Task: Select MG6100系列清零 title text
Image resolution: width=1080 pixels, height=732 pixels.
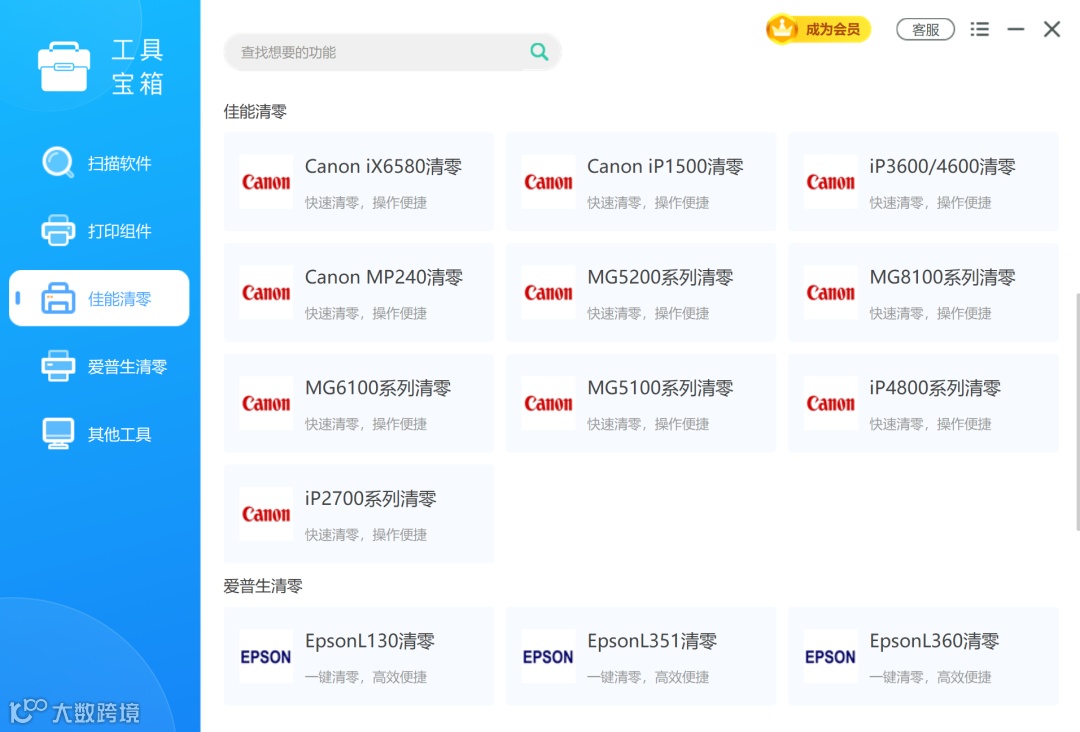Action: [x=377, y=388]
